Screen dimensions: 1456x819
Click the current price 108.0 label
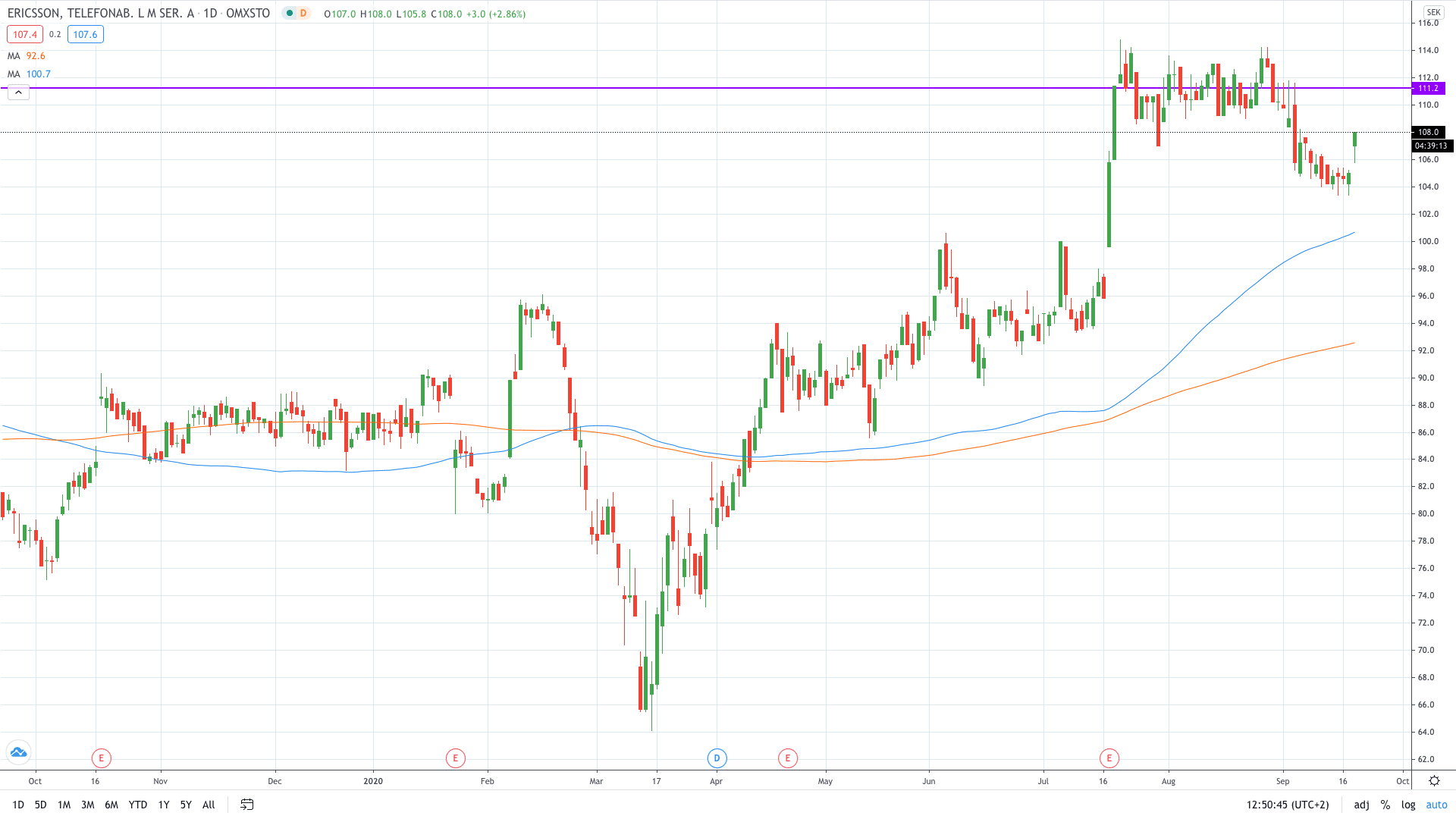coord(1429,132)
